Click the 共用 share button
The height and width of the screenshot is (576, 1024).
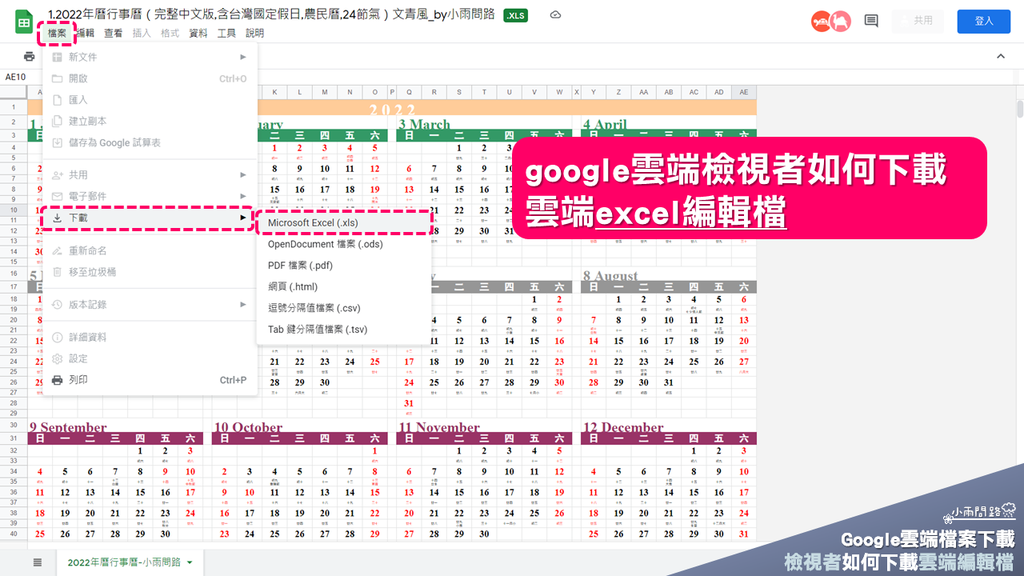(916, 21)
